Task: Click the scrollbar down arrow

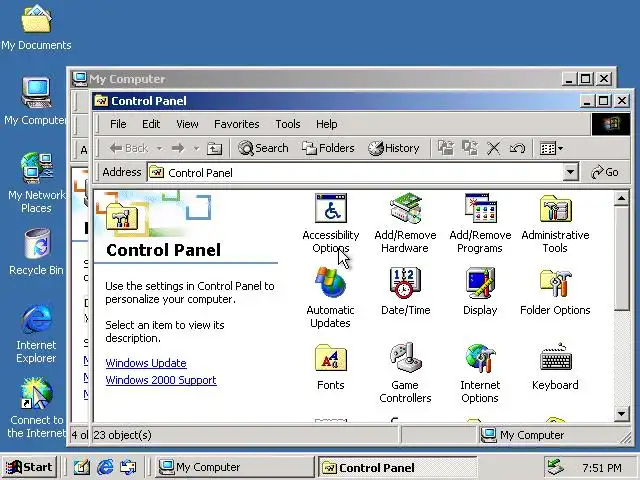Action: click(x=621, y=414)
